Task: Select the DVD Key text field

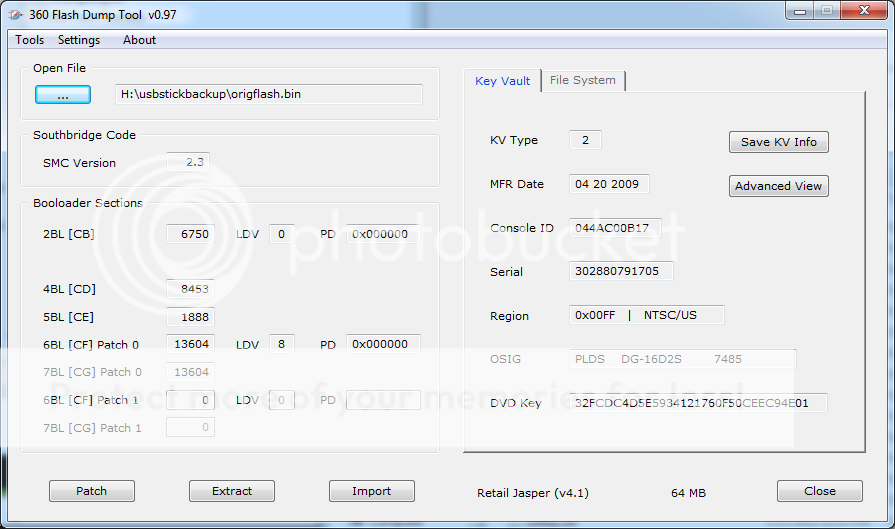Action: click(x=698, y=404)
